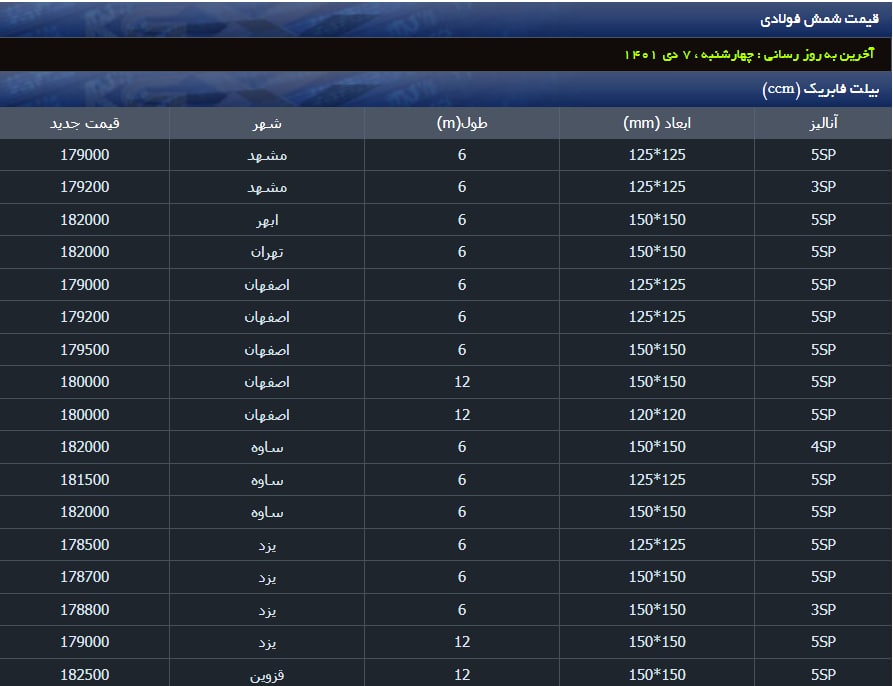
Task: Select the price 178500
Action: [85, 544]
